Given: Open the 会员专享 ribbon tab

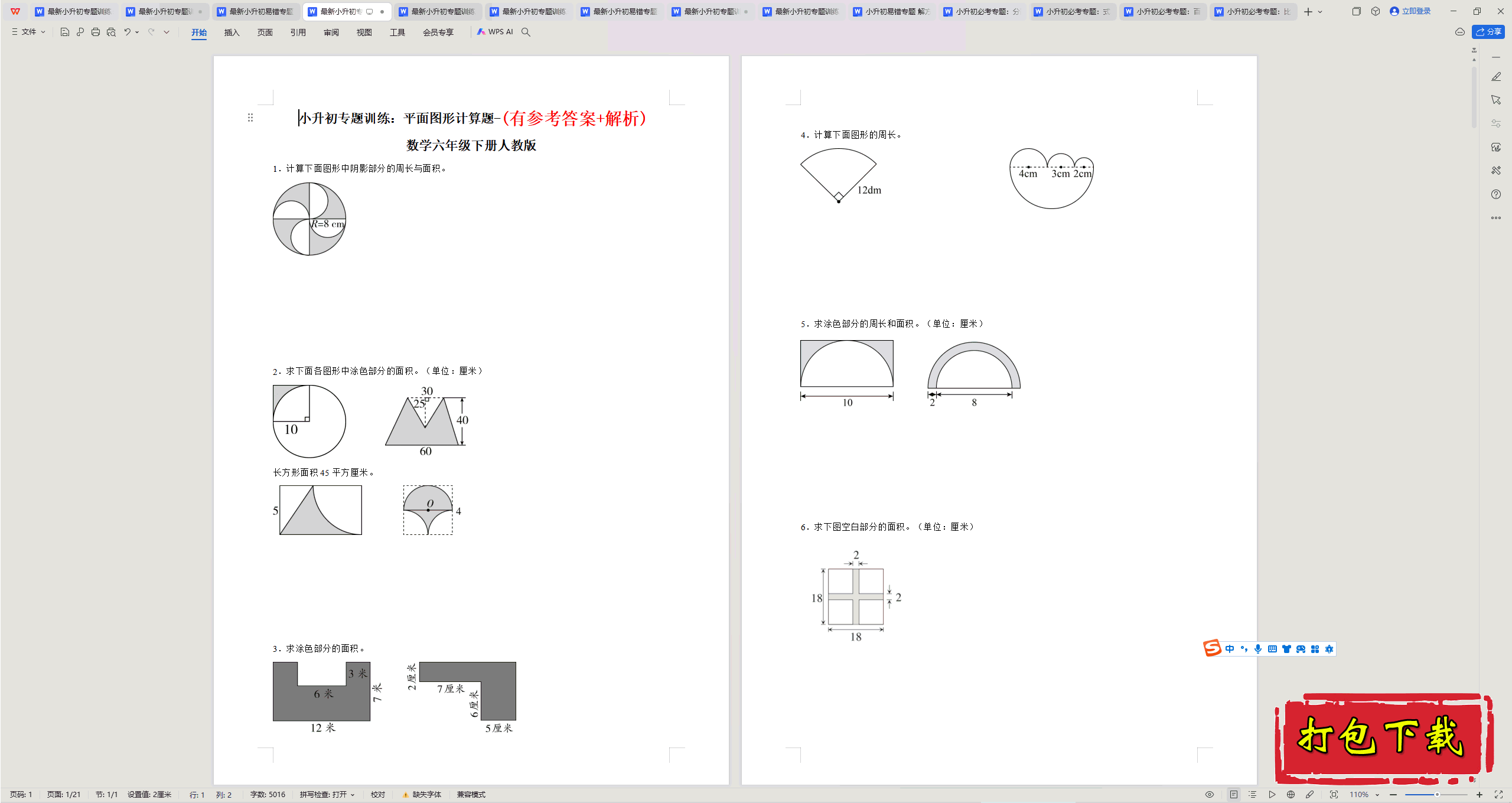Looking at the screenshot, I should tap(438, 32).
